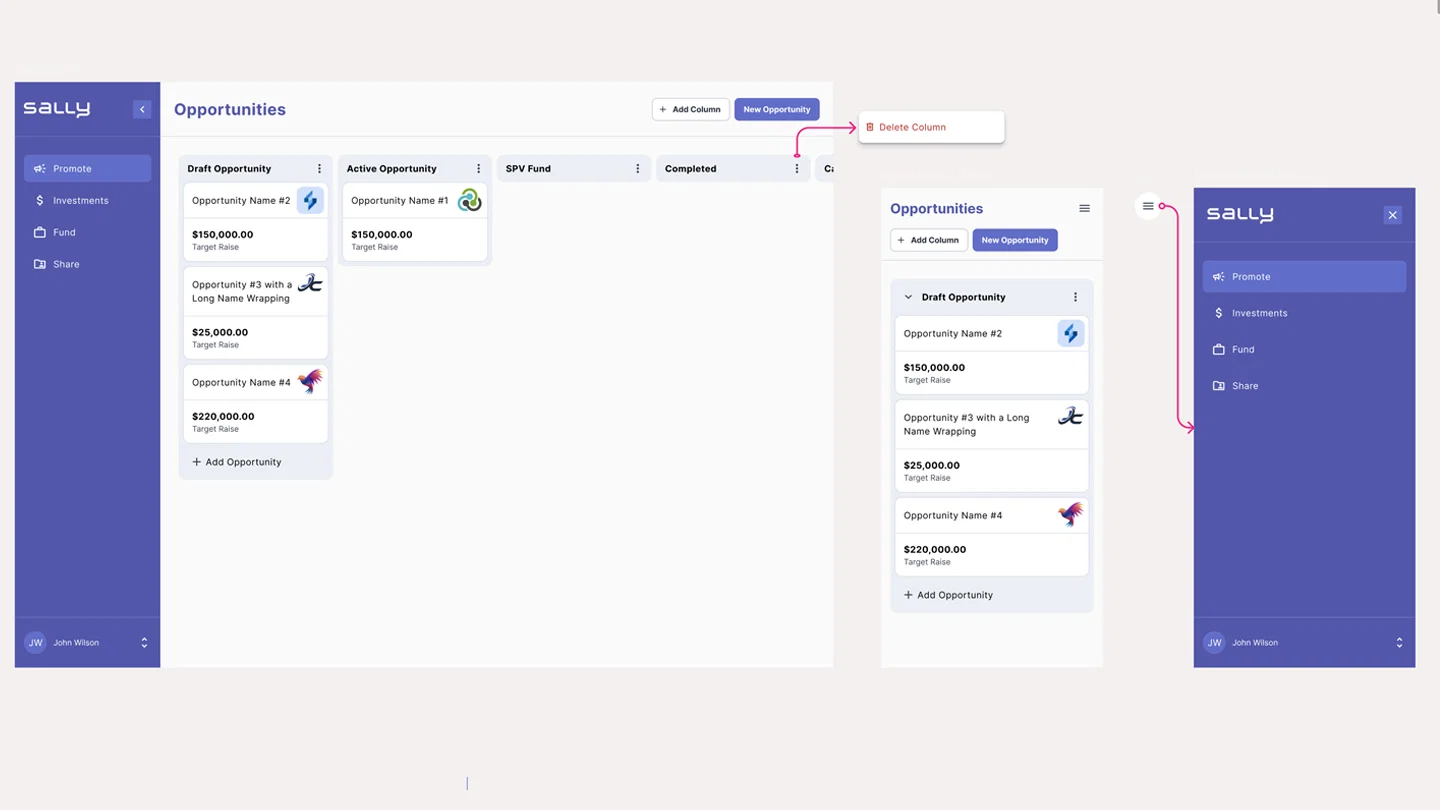Click Add Opportunity in the mobile Draft column

click(949, 595)
